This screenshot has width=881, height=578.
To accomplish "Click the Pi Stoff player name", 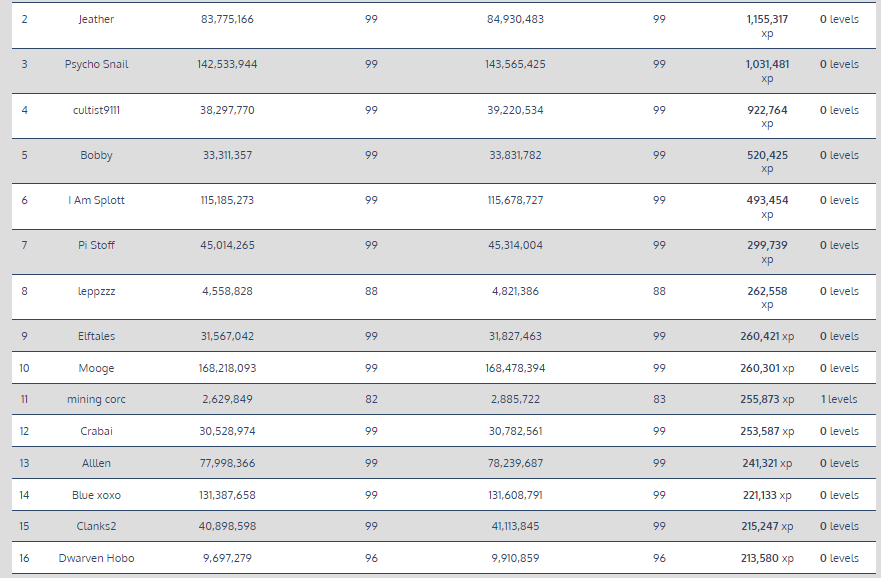I will coord(96,245).
